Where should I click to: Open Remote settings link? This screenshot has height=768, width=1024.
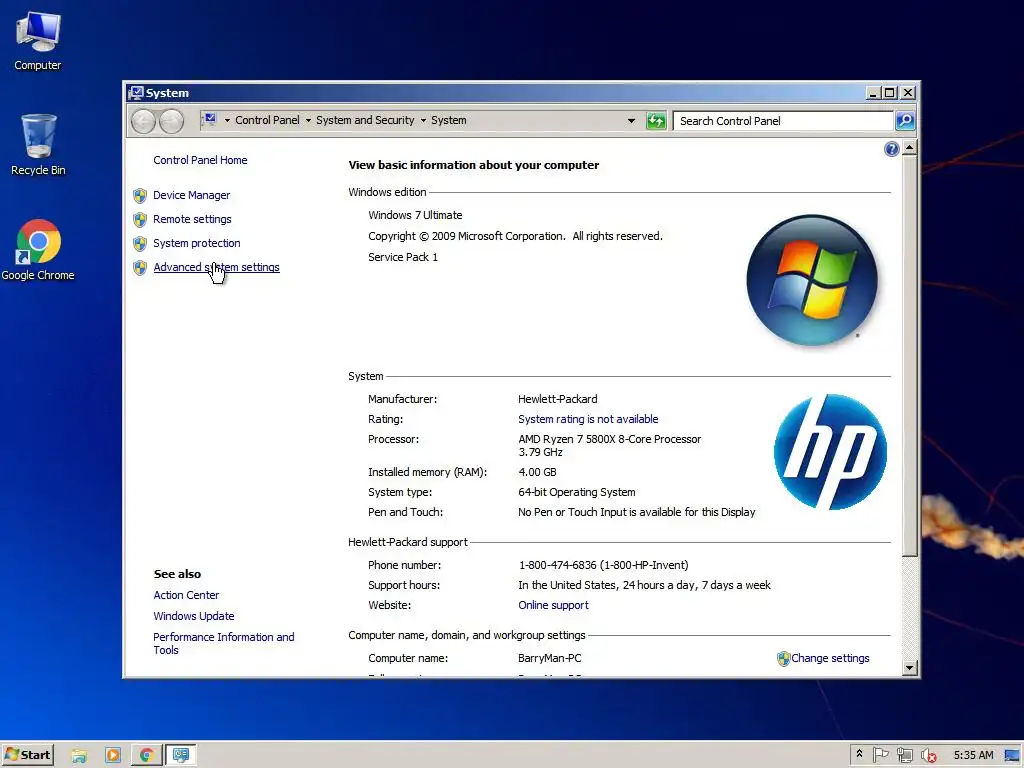click(192, 219)
